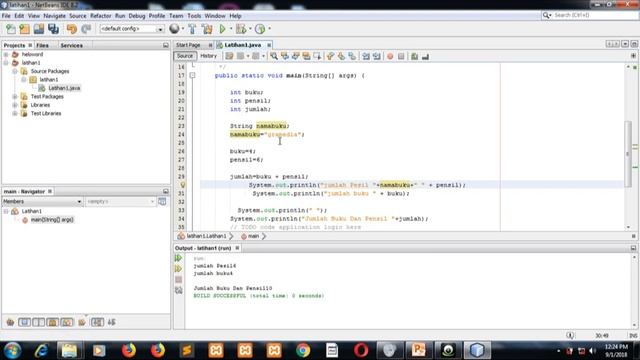Click the Build Project hammer icon
The width and height of the screenshot is (640, 360).
(192, 29)
